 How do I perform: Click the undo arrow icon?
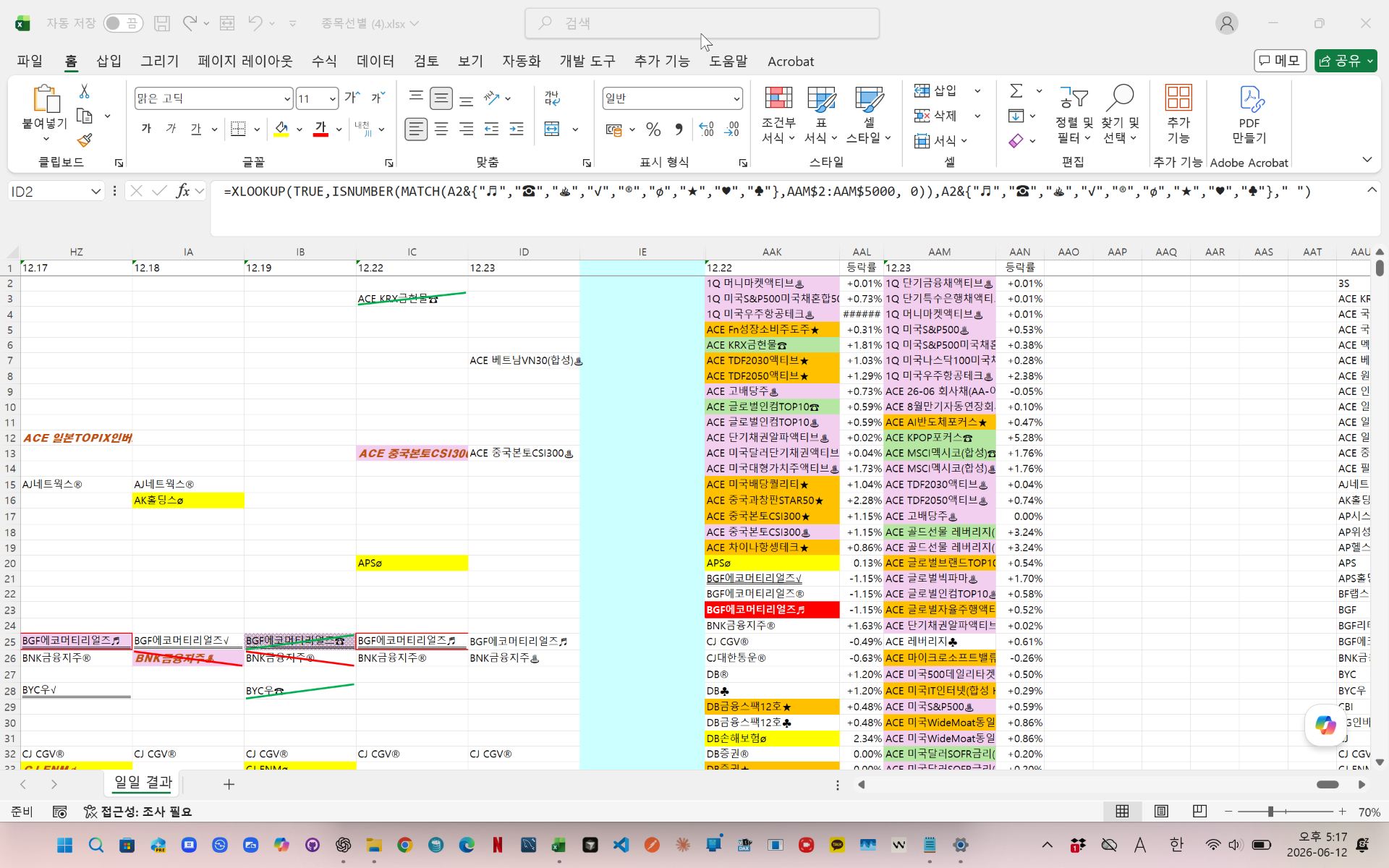click(255, 23)
